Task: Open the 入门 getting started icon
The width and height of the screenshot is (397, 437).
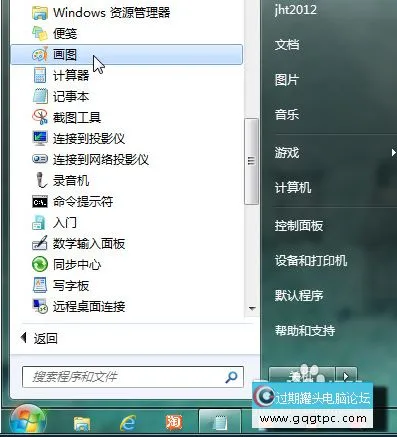Action: pos(39,223)
